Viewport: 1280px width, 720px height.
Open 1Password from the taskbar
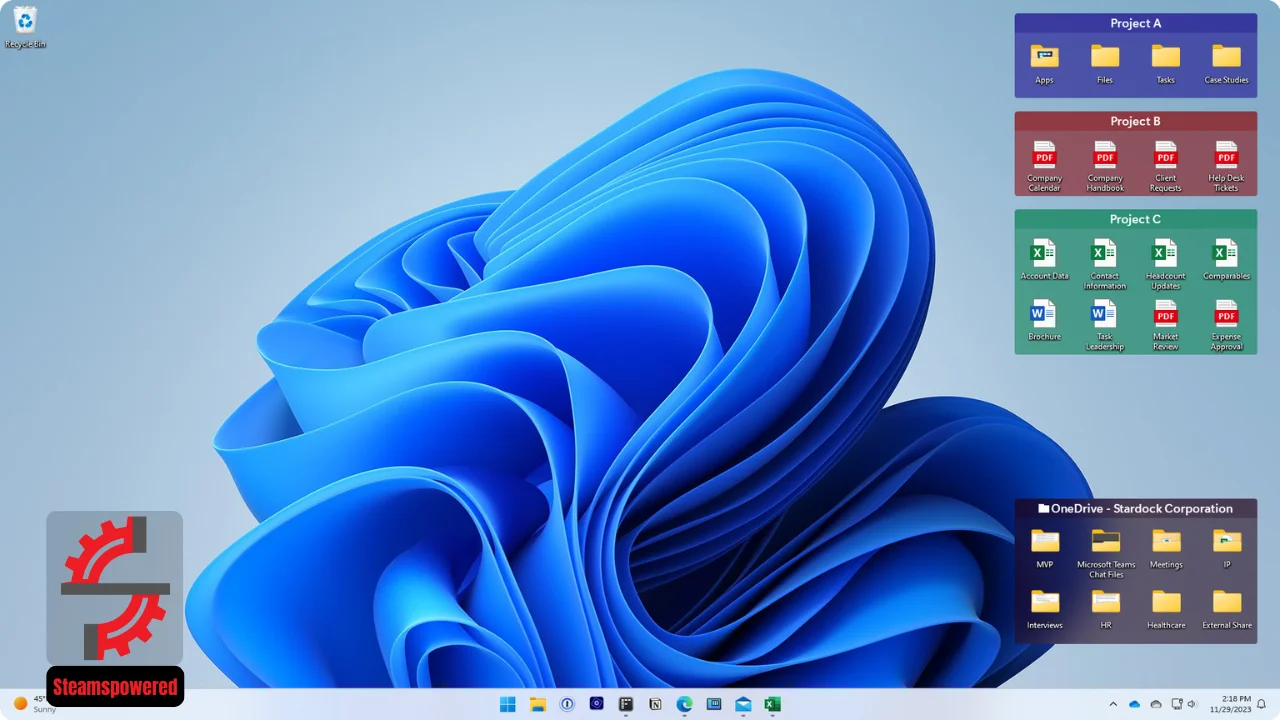566,704
